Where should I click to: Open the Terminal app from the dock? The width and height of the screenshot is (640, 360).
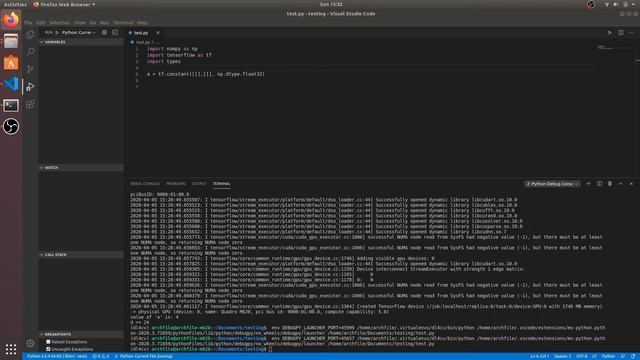point(11,105)
